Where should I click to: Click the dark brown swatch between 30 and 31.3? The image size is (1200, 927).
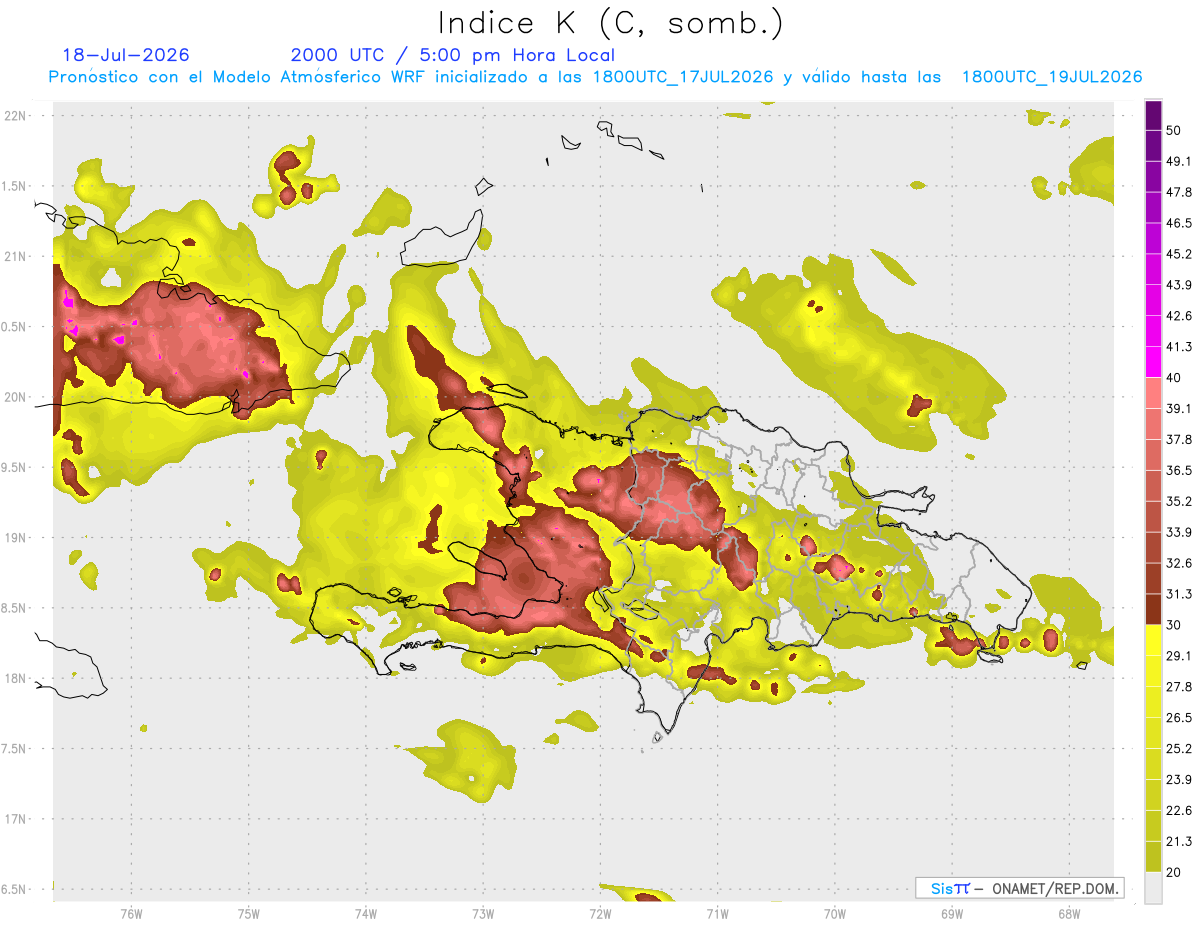[1153, 609]
